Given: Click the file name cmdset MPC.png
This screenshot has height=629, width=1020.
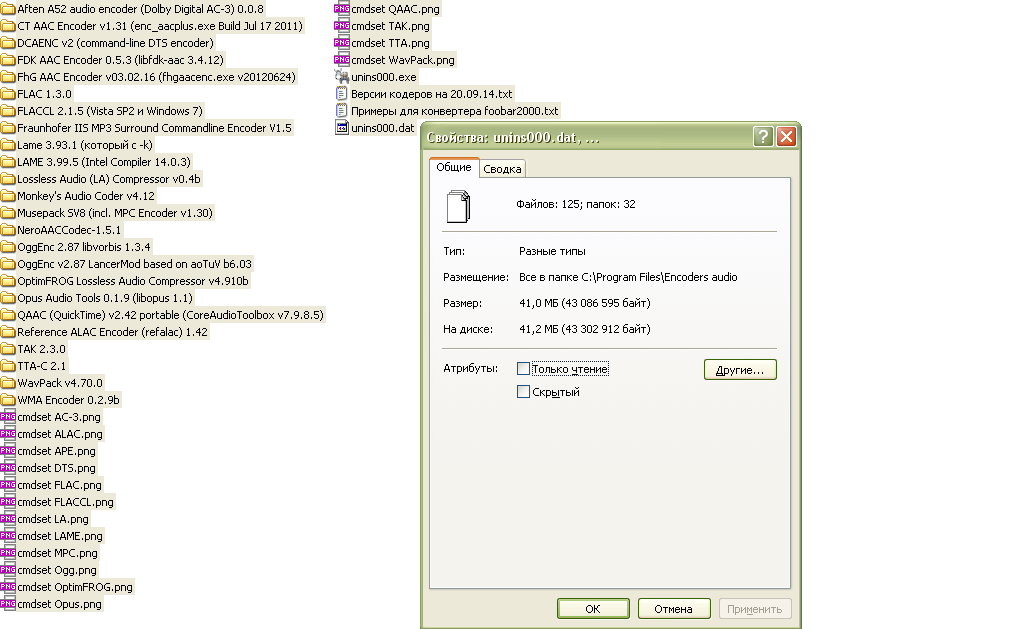Looking at the screenshot, I should (57, 553).
